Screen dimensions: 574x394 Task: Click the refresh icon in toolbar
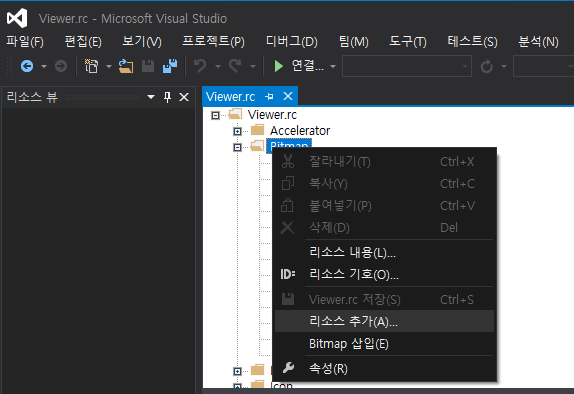point(487,67)
